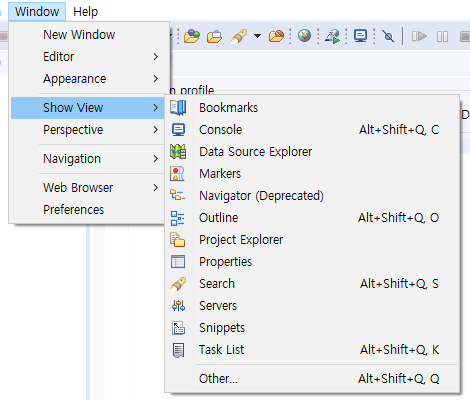Click the Alt+Shift+Q, Q shortcut text
Screen dimensions: 470x400
point(399,379)
